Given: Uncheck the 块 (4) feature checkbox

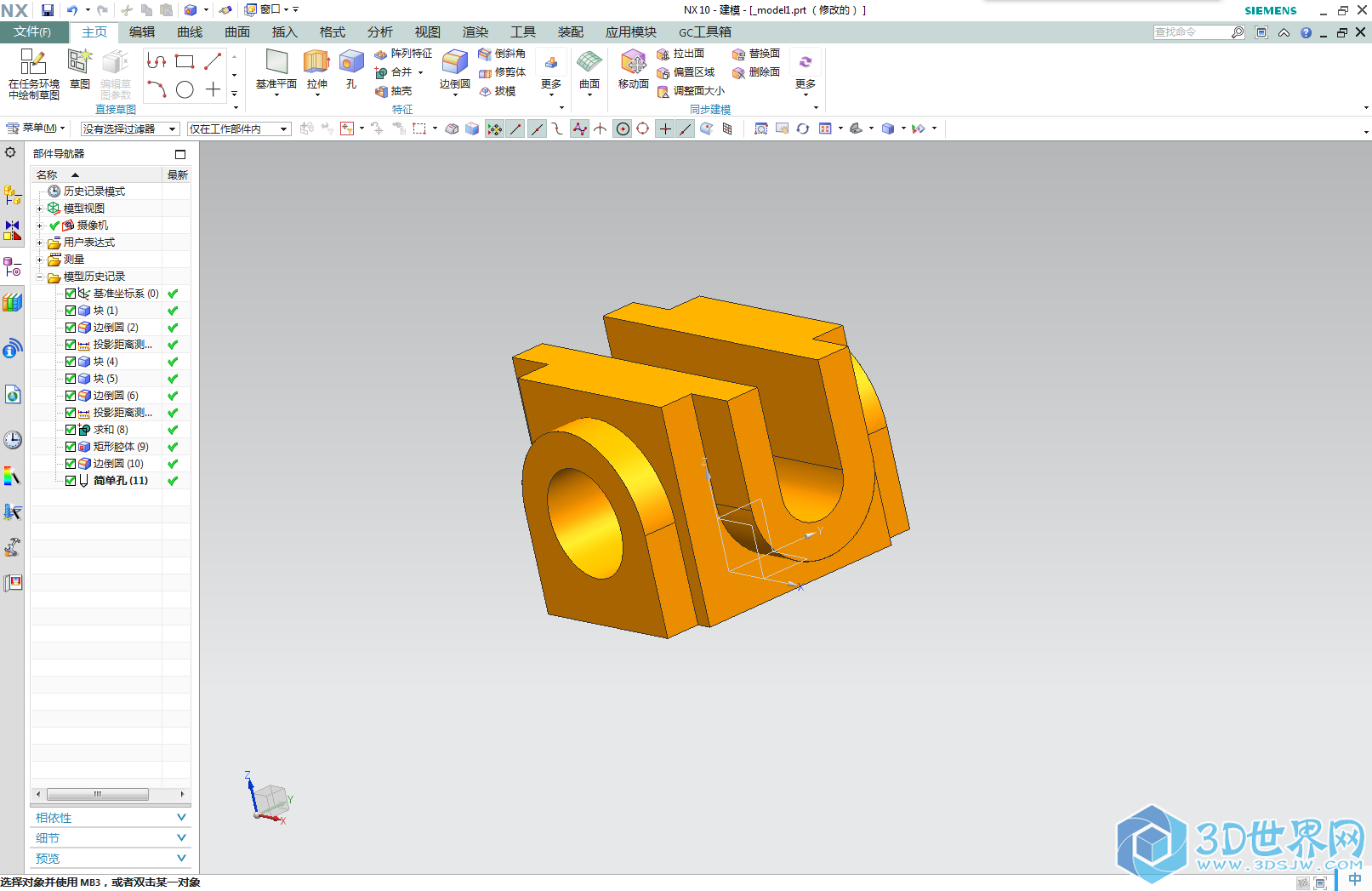Looking at the screenshot, I should tap(71, 362).
